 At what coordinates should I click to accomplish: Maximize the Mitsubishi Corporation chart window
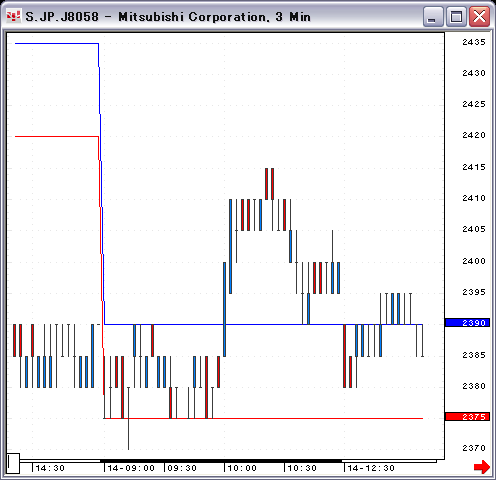click(x=456, y=17)
